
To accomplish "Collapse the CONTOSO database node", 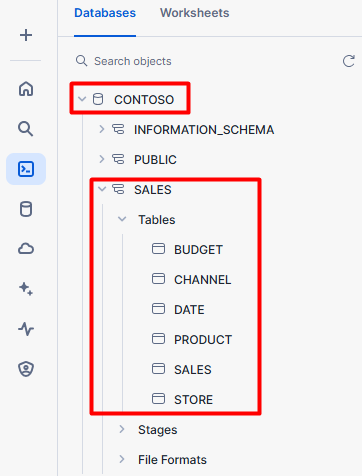I will click(x=82, y=99).
